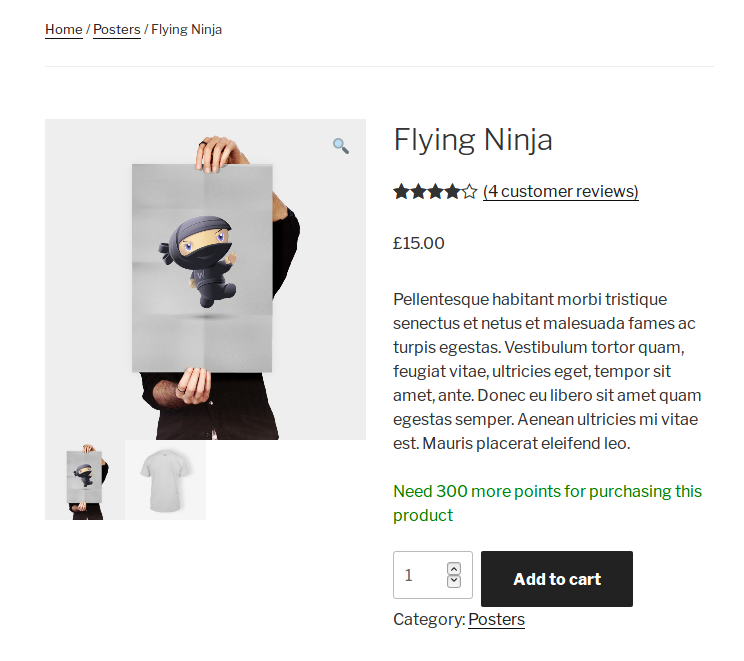Open the 4 customer reviews link
This screenshot has width=744, height=661.
pyautogui.click(x=560, y=191)
